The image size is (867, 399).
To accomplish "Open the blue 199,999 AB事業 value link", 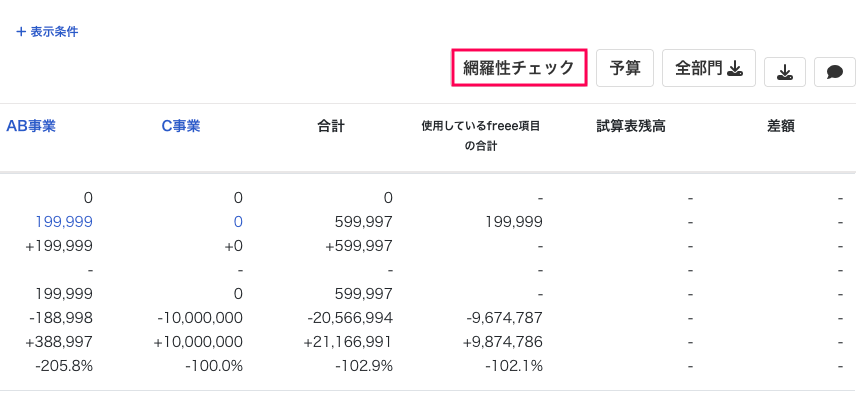I will tap(64, 222).
